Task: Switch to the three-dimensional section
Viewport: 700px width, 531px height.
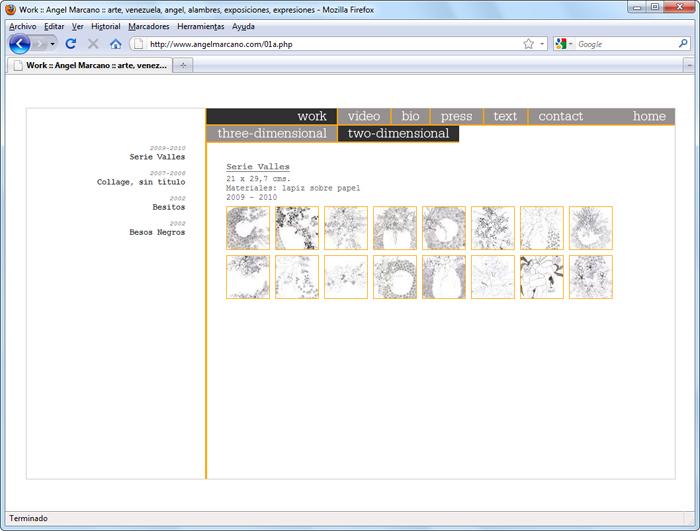Action: pos(272,134)
